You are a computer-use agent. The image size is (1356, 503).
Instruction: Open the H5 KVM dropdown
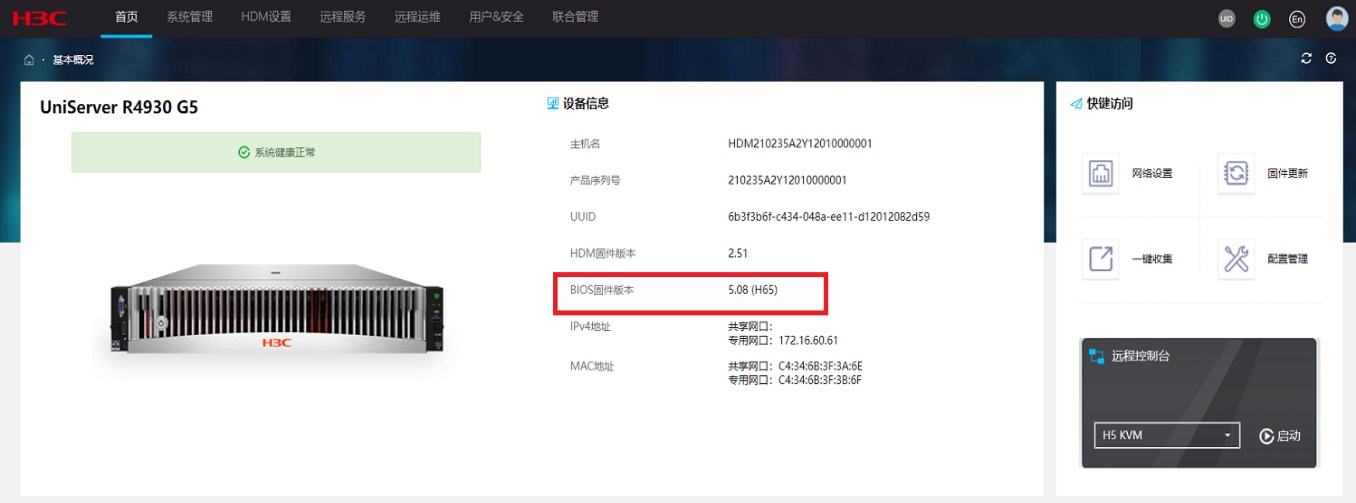1167,435
